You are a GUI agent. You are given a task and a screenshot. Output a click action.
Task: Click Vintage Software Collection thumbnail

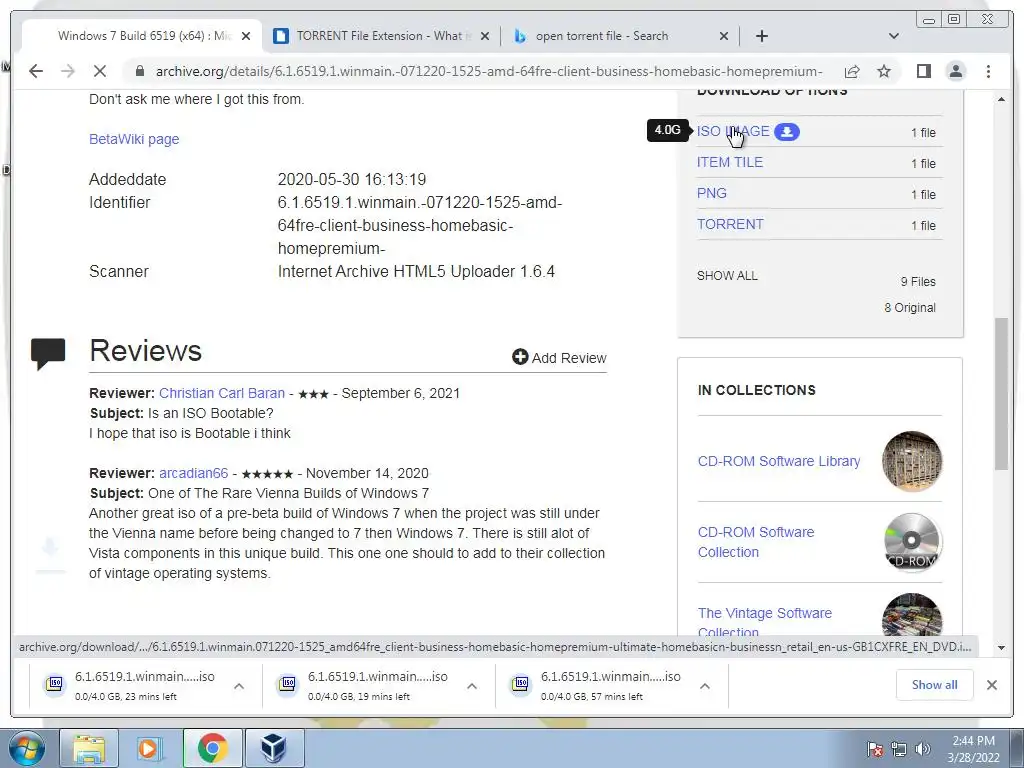[912, 615]
